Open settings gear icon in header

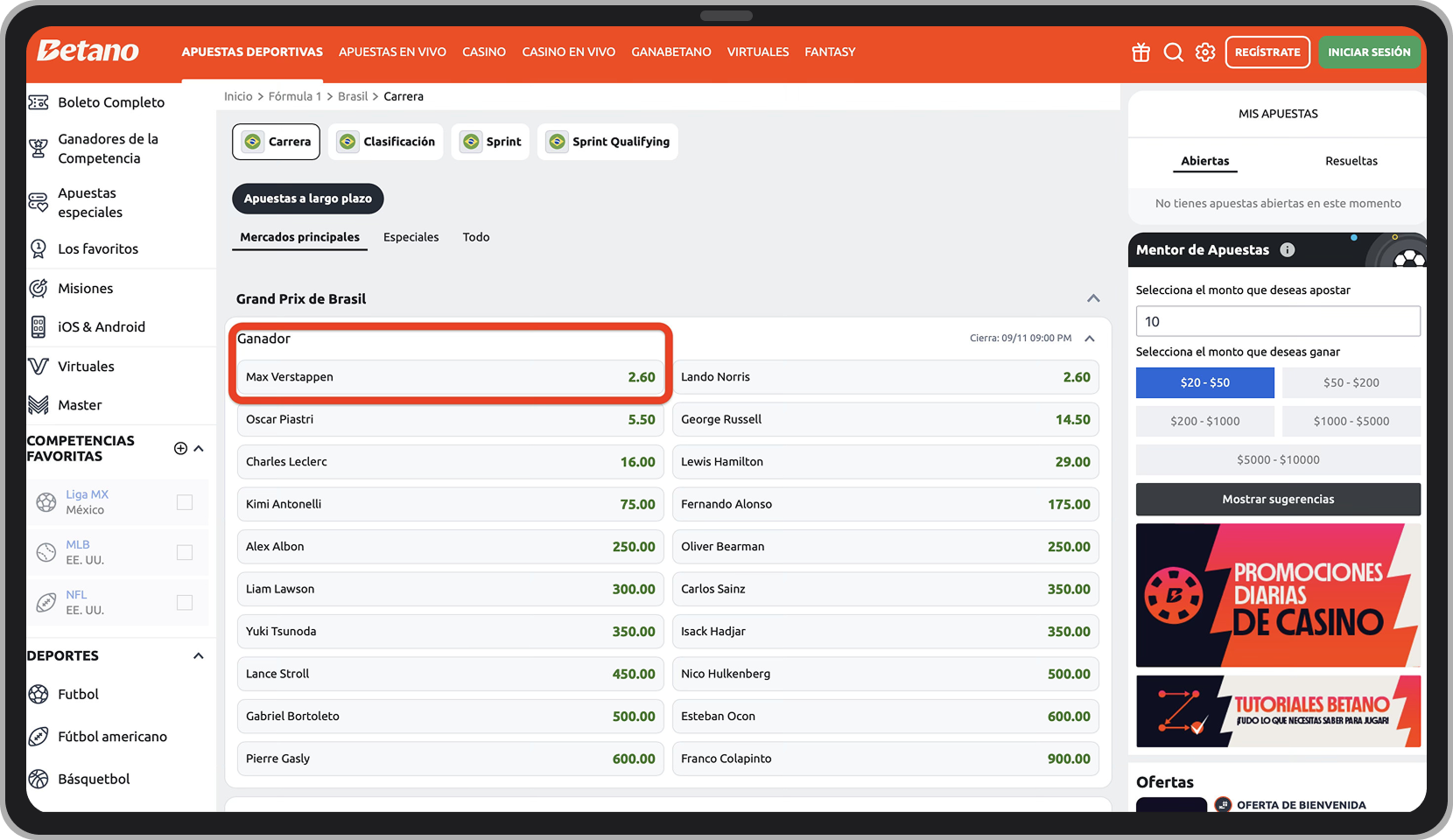pos(1205,52)
